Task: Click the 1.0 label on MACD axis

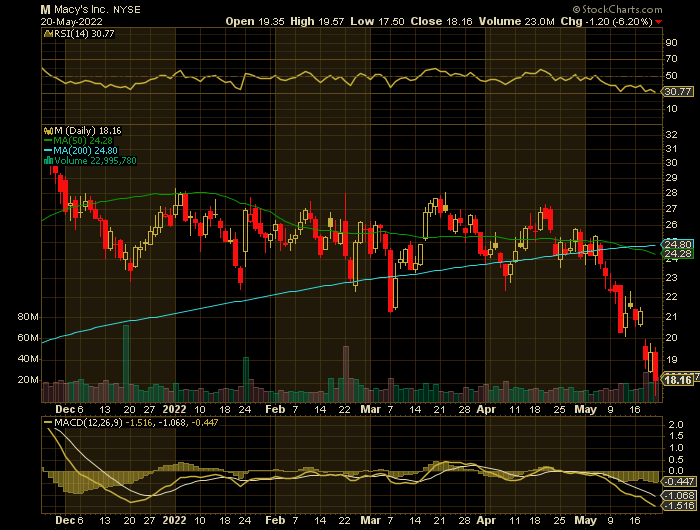Action: tap(676, 448)
